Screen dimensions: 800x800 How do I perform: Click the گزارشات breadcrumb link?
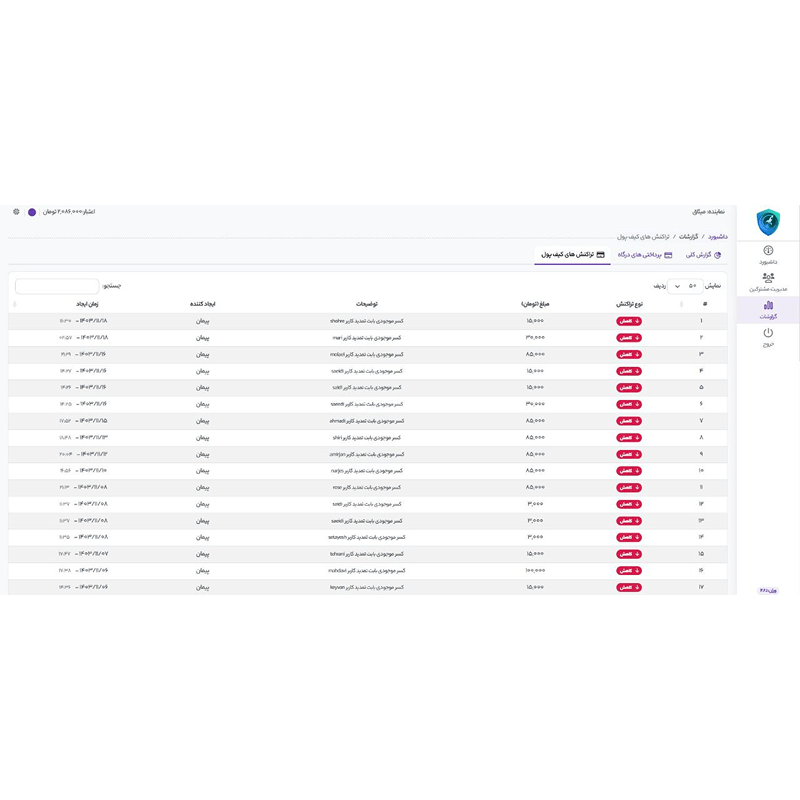(689, 237)
